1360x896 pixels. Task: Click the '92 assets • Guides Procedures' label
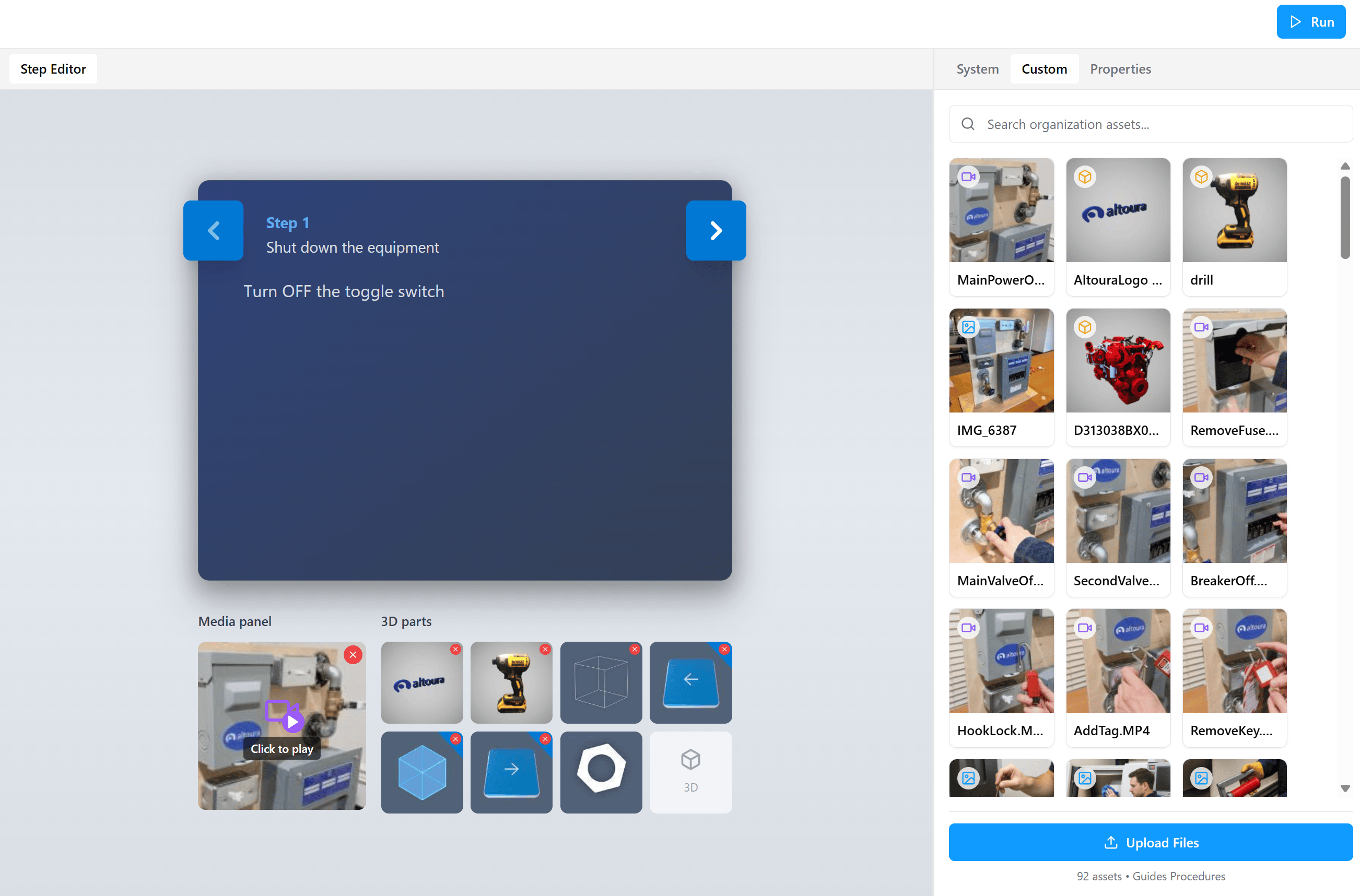pos(1150,876)
